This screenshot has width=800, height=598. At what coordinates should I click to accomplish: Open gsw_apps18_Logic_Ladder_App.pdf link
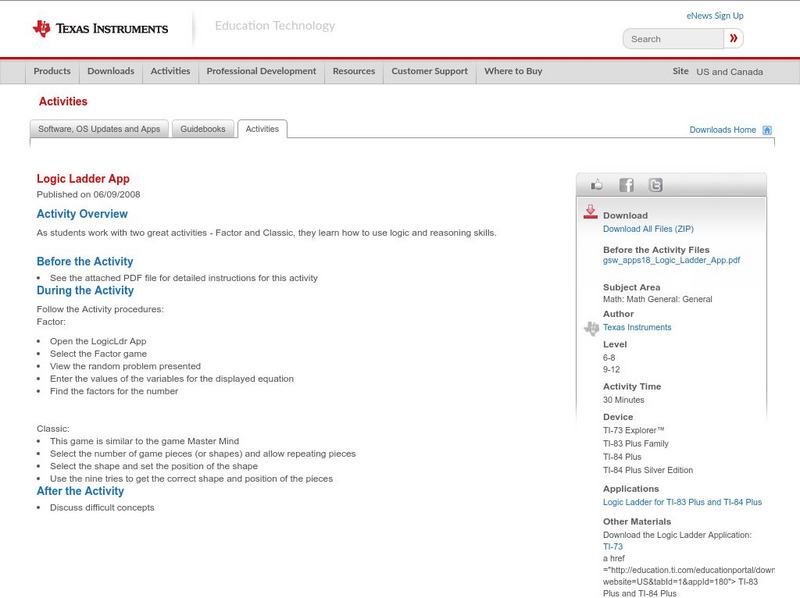[x=671, y=260]
